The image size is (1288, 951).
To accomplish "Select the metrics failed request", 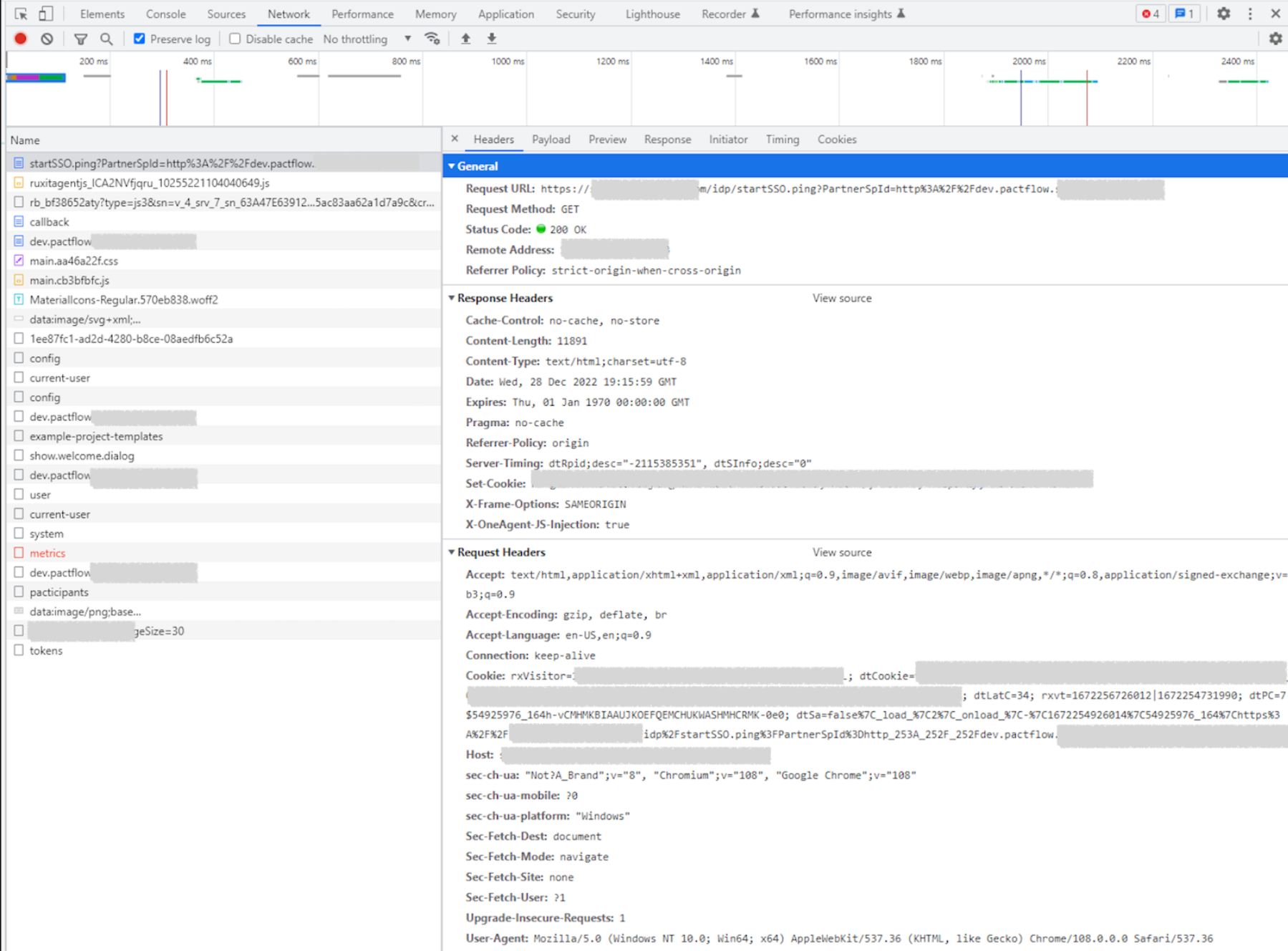I will [224, 553].
